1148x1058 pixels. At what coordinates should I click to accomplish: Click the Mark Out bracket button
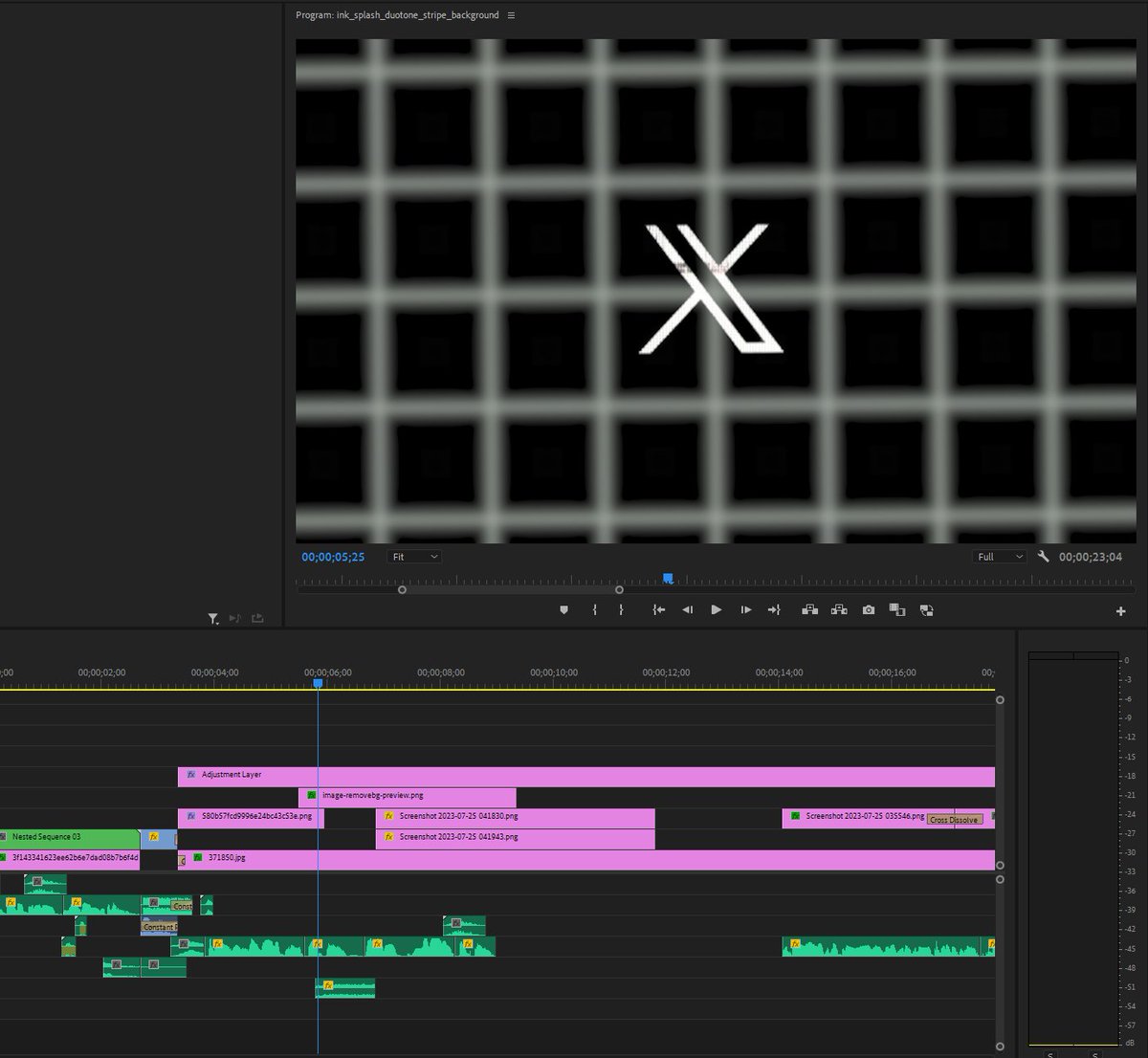[621, 610]
